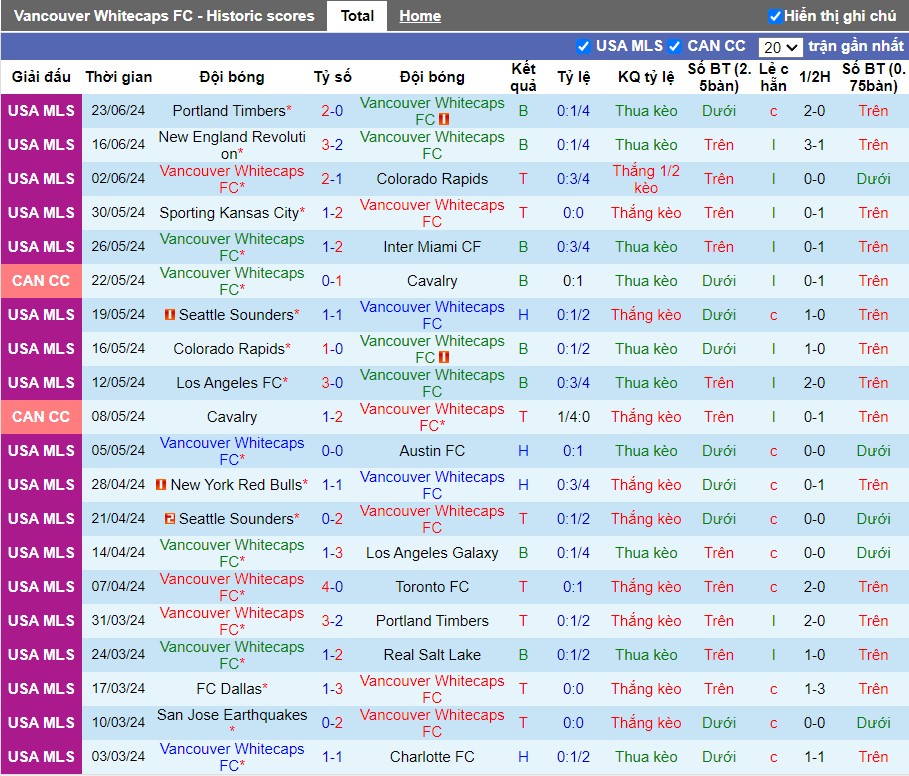Screen dimensions: 909x776
Task: Open Cavalry away team on 22/05/24
Action: 432,280
